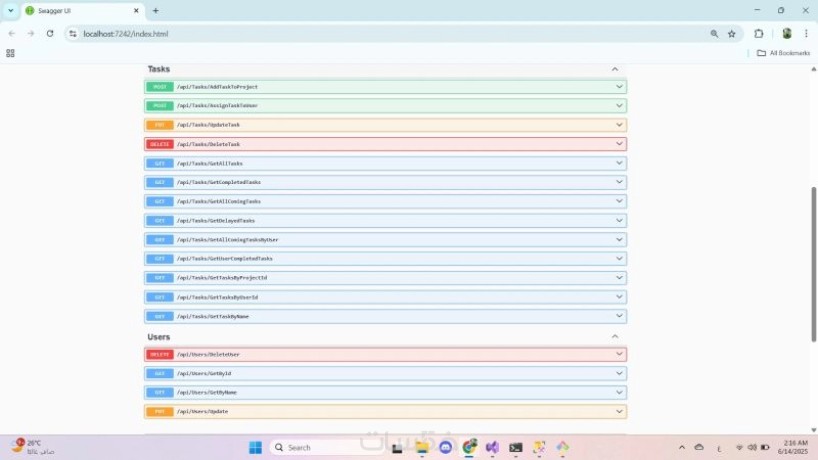Click the GET badge on GetAllTasks

click(x=160, y=163)
